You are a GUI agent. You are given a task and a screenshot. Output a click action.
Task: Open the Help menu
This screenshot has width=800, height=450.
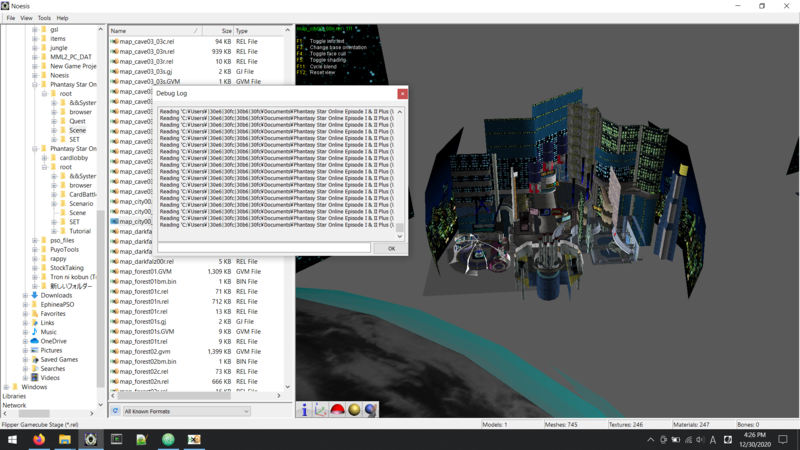(62, 18)
